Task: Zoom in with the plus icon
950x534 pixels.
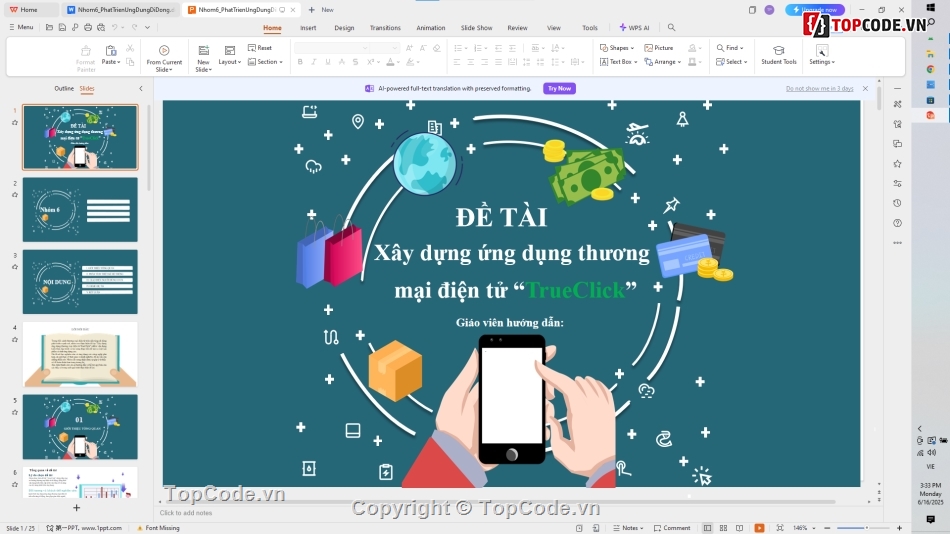Action: tap(899, 528)
